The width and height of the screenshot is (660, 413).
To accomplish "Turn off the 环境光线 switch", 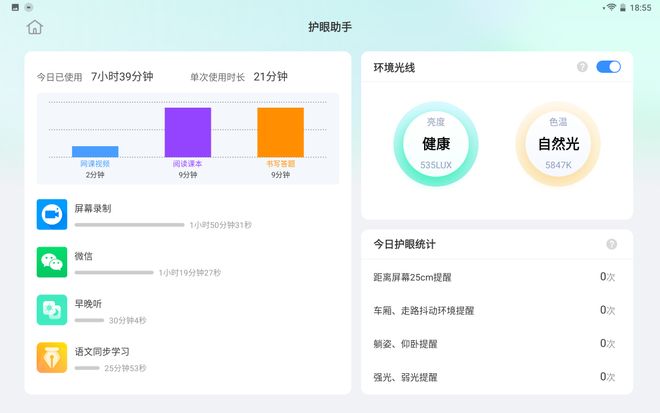I will (x=608, y=67).
